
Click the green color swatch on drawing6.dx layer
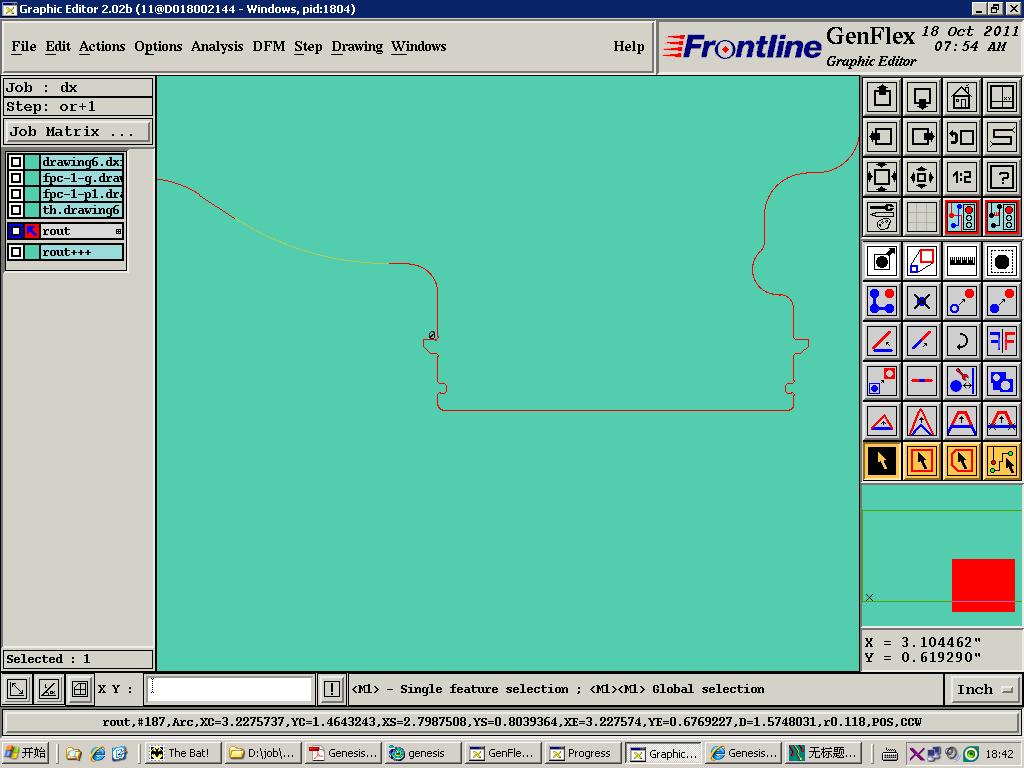point(32,162)
